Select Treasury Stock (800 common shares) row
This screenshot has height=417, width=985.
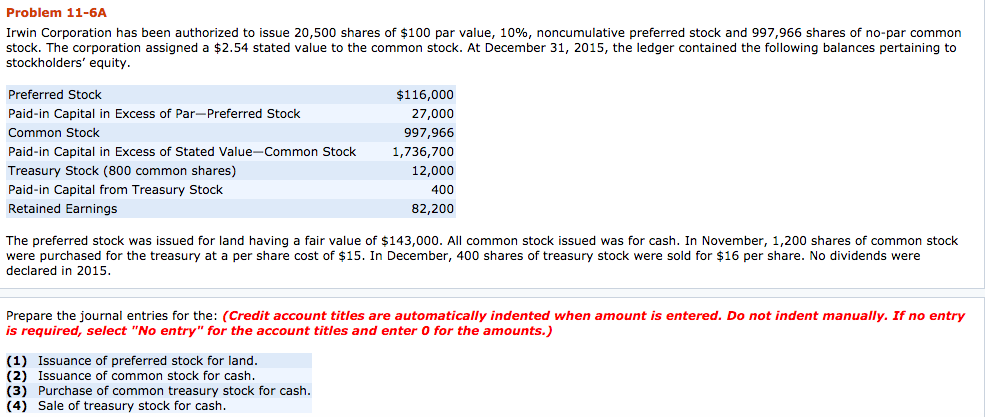[x=231, y=170]
